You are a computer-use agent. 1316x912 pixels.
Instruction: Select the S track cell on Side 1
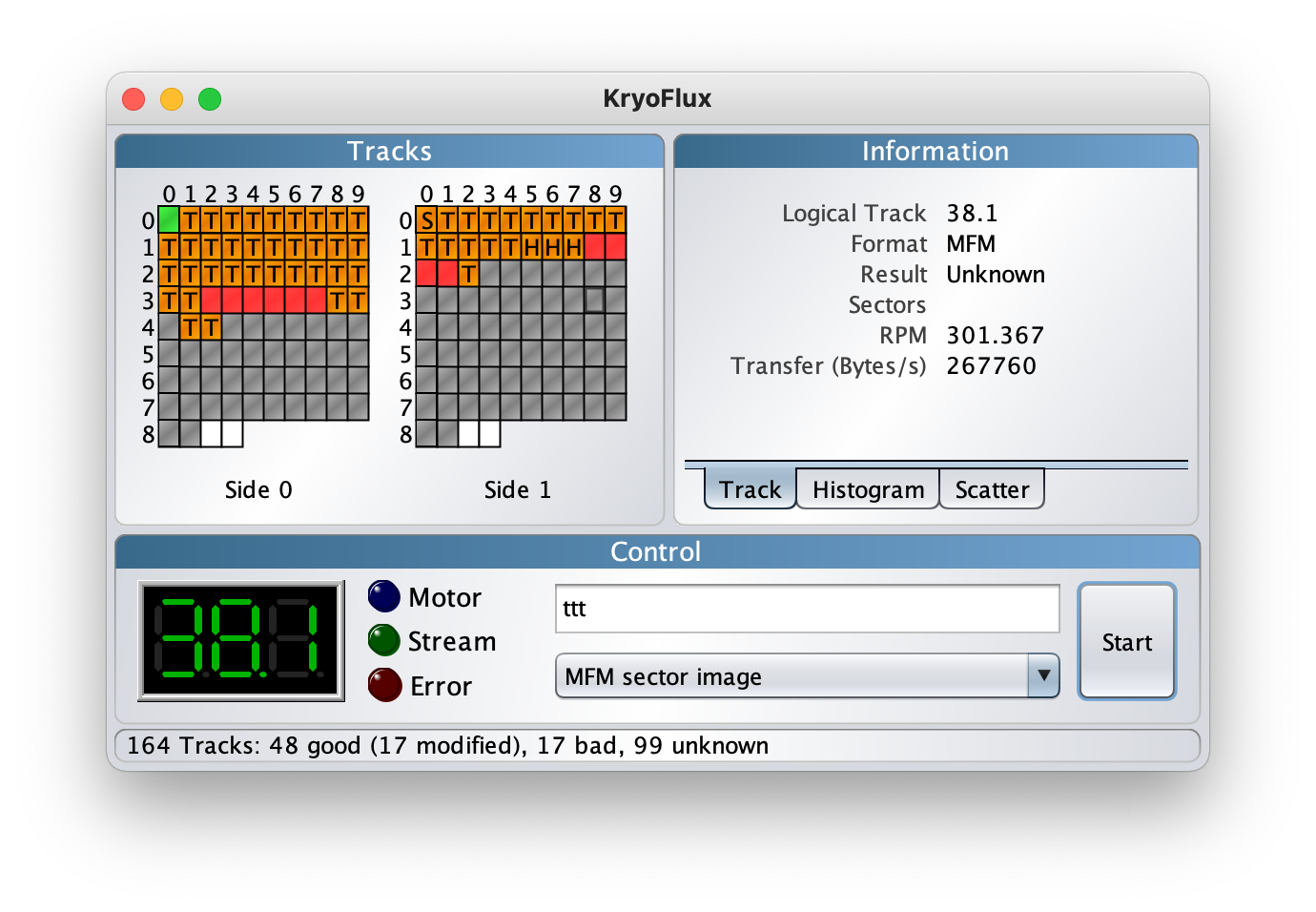point(426,220)
